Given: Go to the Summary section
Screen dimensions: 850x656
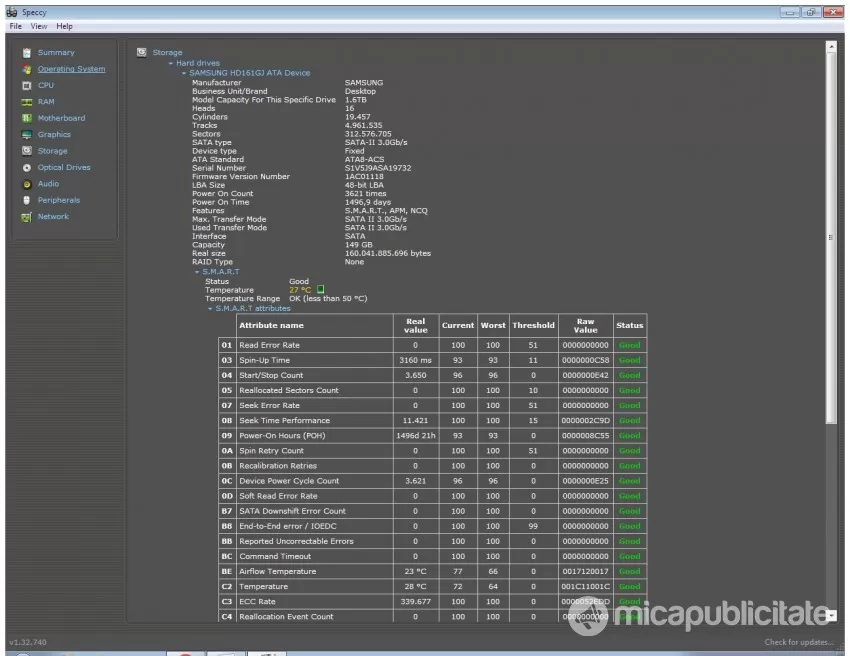Looking at the screenshot, I should 56,53.
